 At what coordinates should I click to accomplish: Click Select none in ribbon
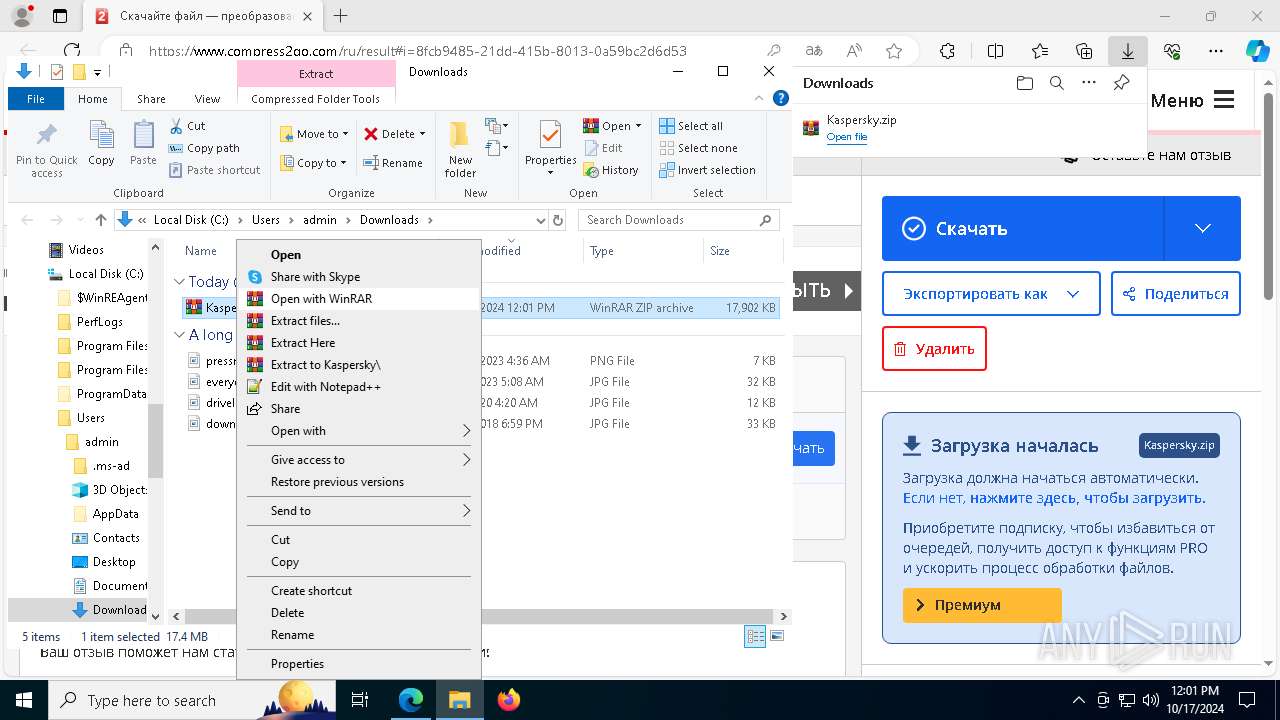698,148
